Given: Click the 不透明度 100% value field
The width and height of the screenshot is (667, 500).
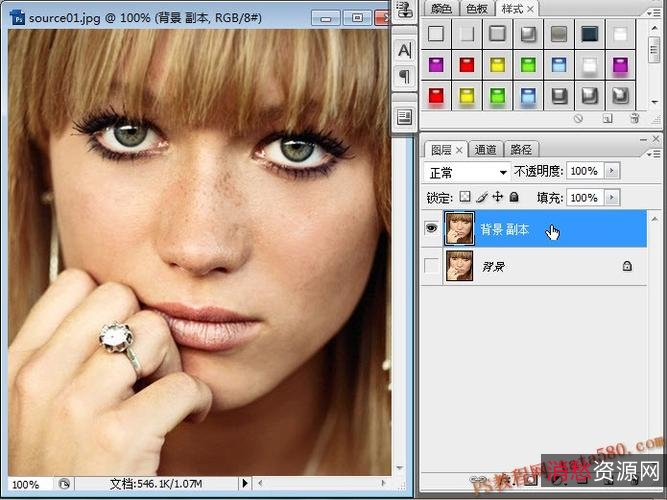Looking at the screenshot, I should 584,171.
